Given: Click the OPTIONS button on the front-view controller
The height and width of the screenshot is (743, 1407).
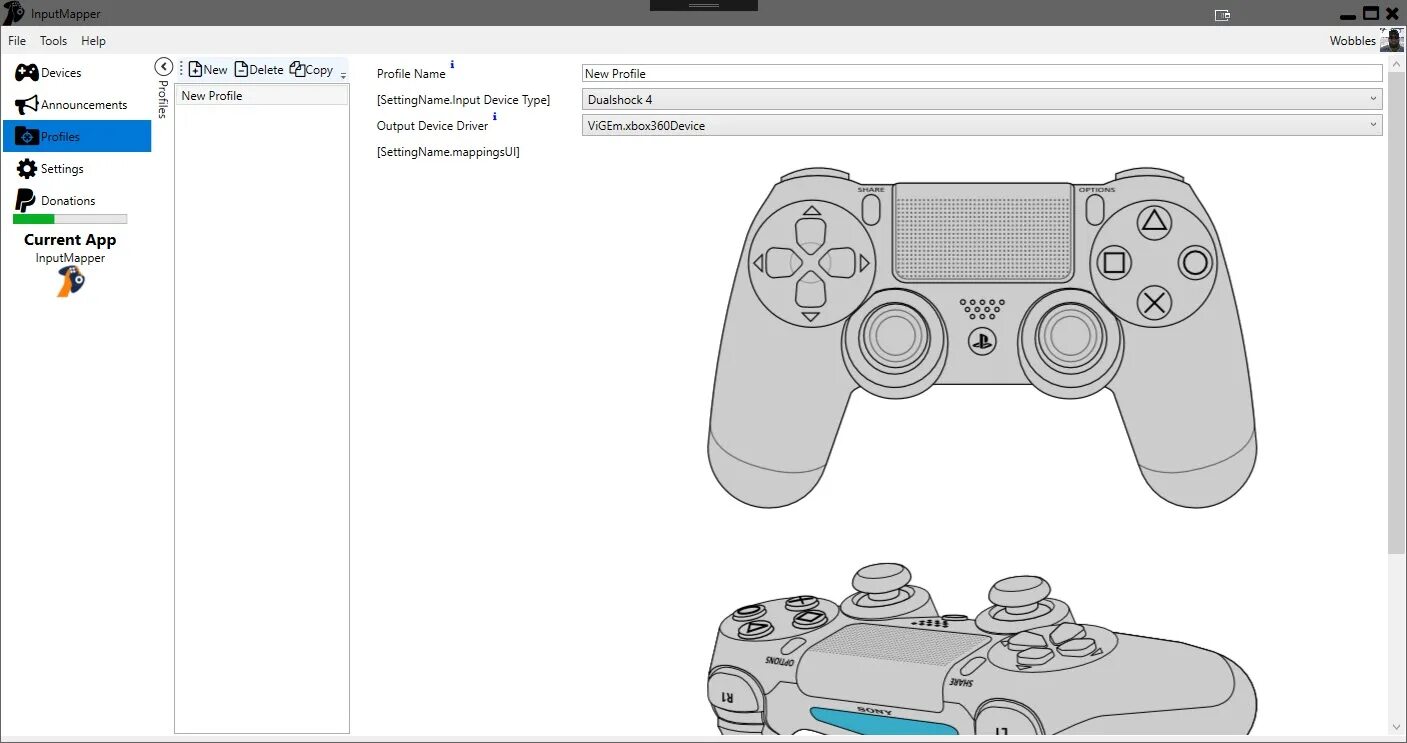Looking at the screenshot, I should [1095, 208].
